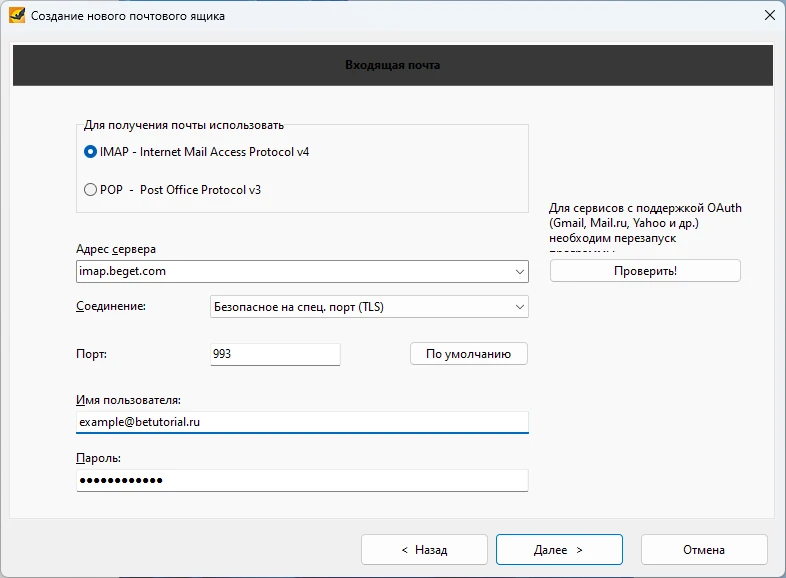Click the port field showing 993

[275, 354]
